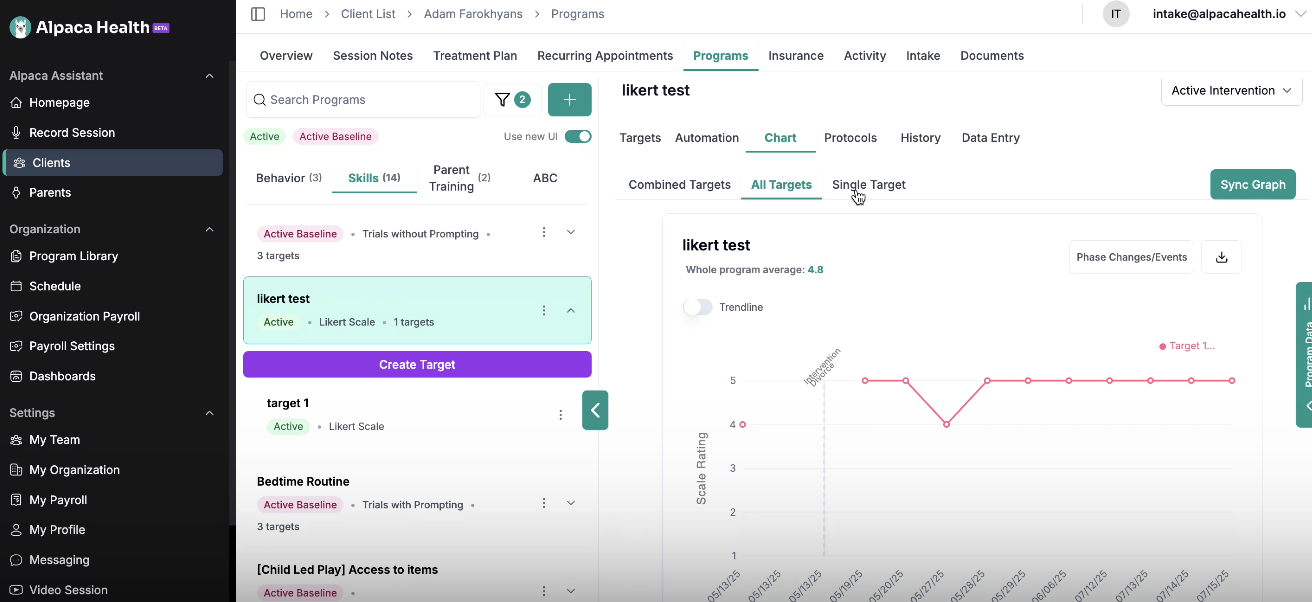1312x602 pixels.
Task: Click the My Organization icon
Action: [x=16, y=470]
